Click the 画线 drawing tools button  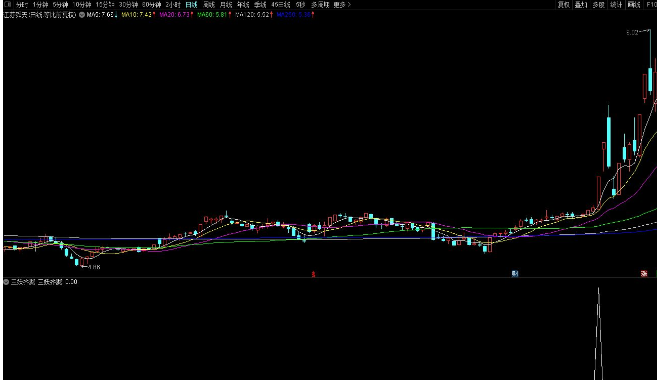[x=634, y=5]
